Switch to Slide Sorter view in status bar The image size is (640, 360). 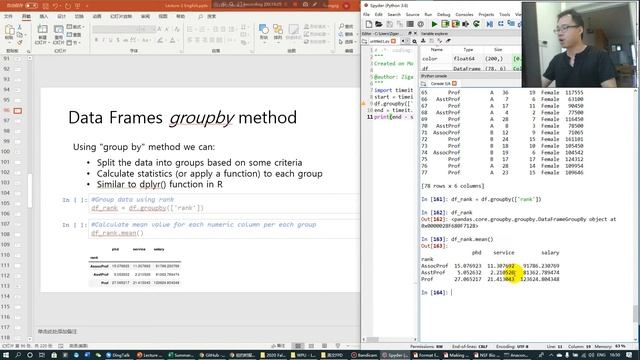311,346
